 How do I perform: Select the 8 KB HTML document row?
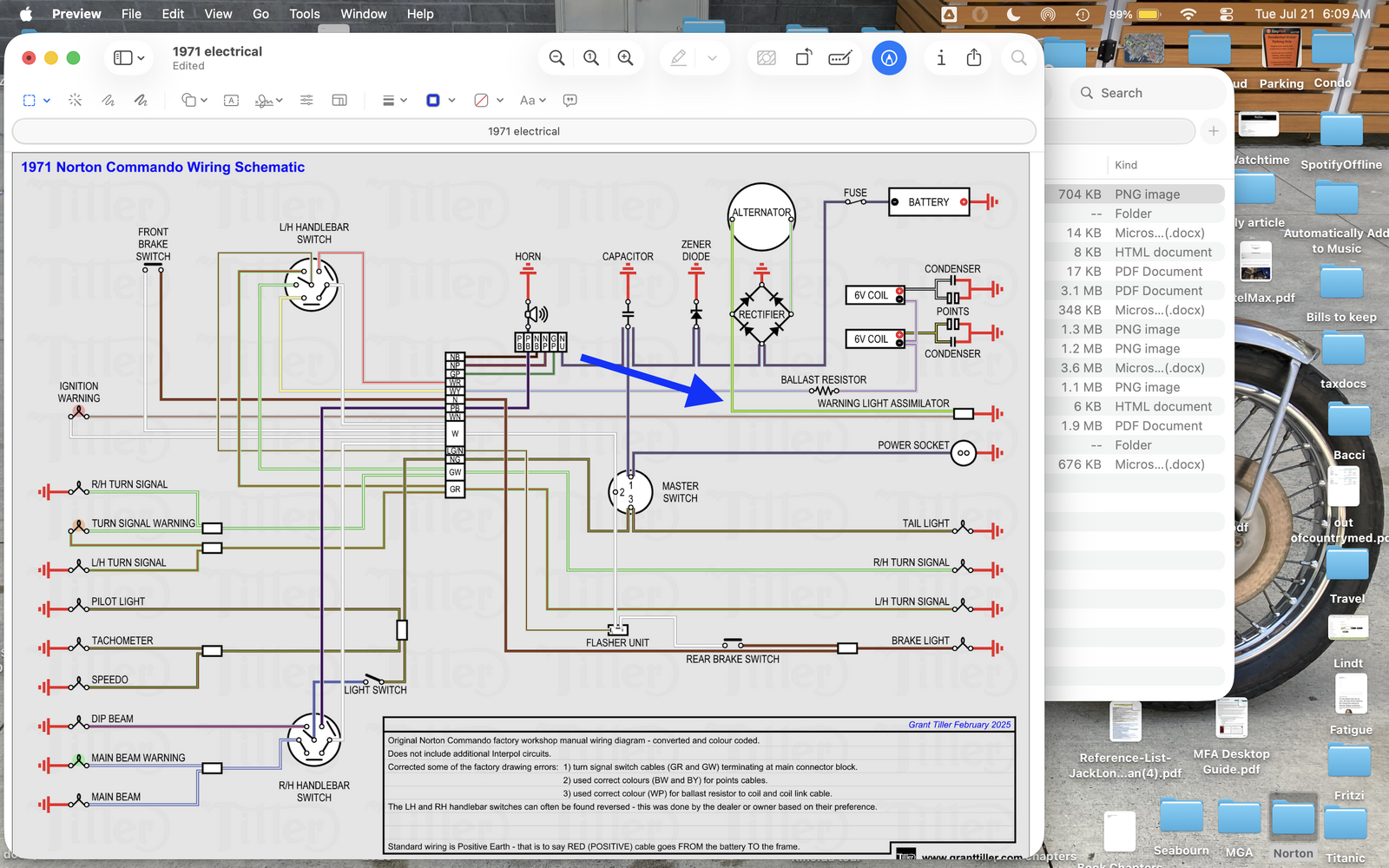coord(1135,252)
